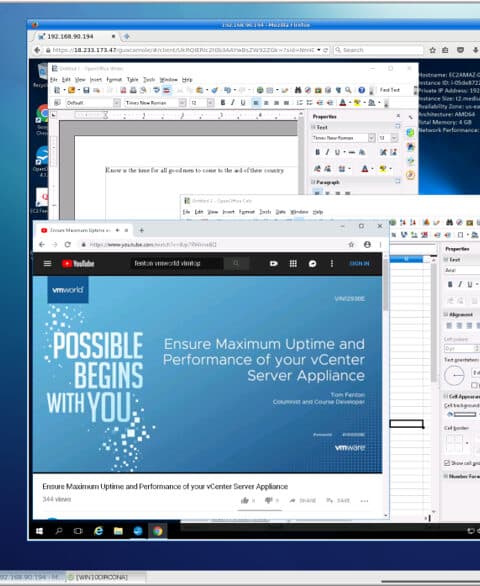Click the more actions ellipsis under the video

(364, 501)
